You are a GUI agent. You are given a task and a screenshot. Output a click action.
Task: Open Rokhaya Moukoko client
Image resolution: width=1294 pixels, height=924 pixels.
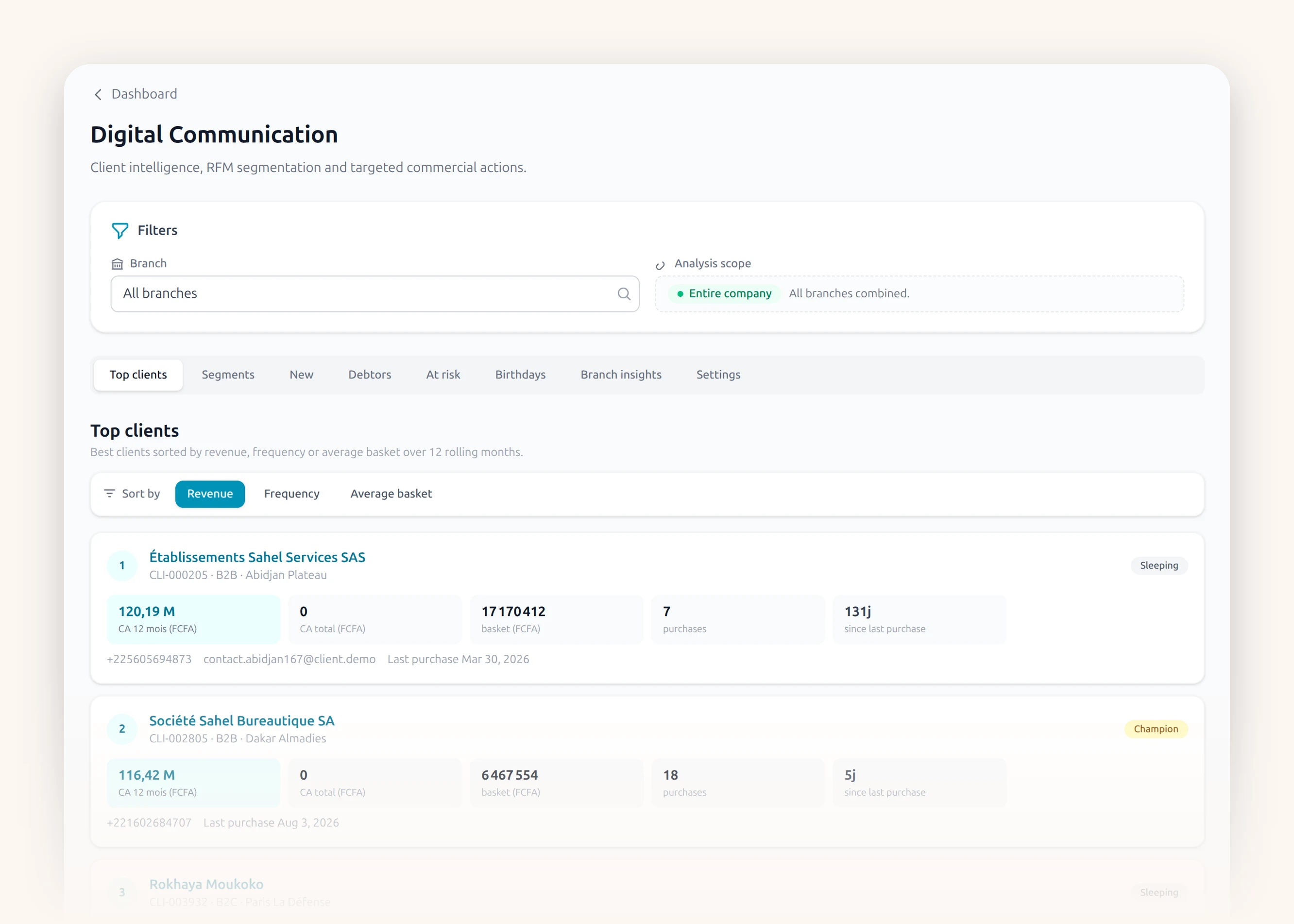[206, 884]
